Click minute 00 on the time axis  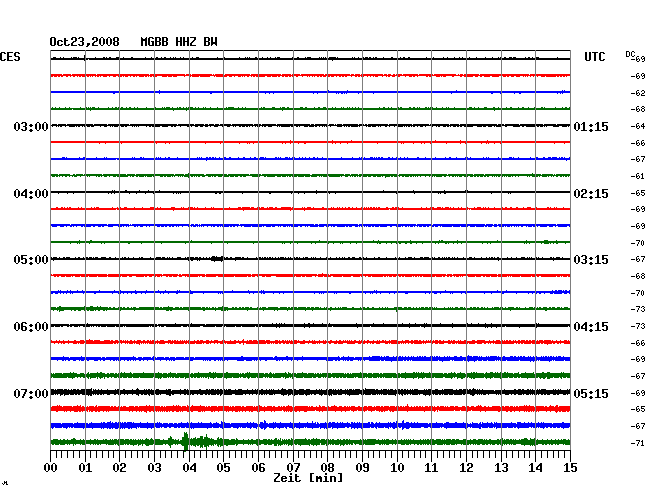pyautogui.click(x=51, y=468)
